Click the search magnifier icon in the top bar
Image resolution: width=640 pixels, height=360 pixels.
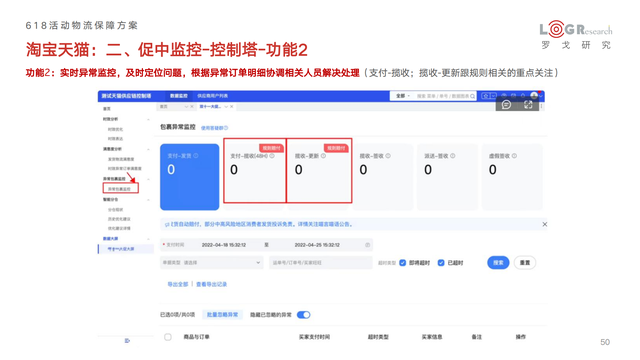[472, 96]
